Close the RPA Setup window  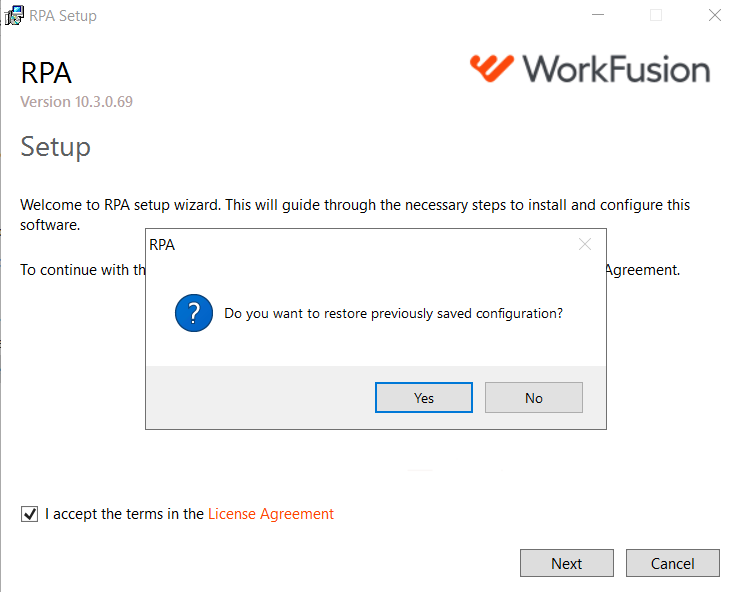click(715, 15)
